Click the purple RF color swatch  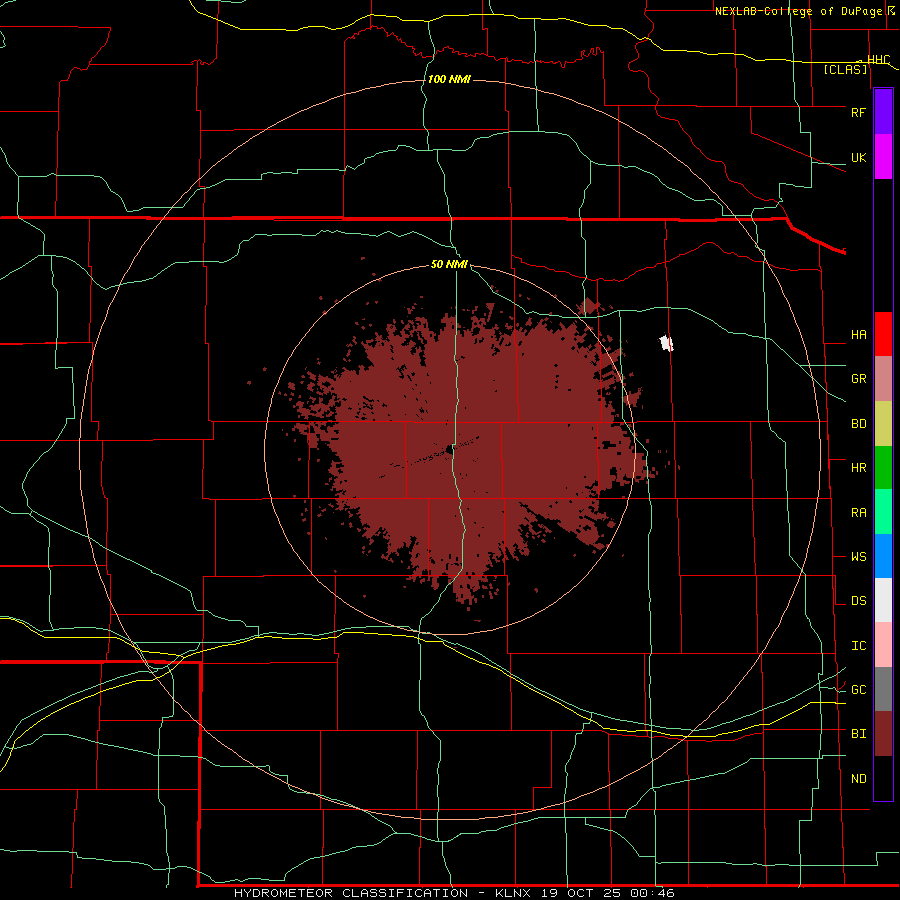pos(883,112)
